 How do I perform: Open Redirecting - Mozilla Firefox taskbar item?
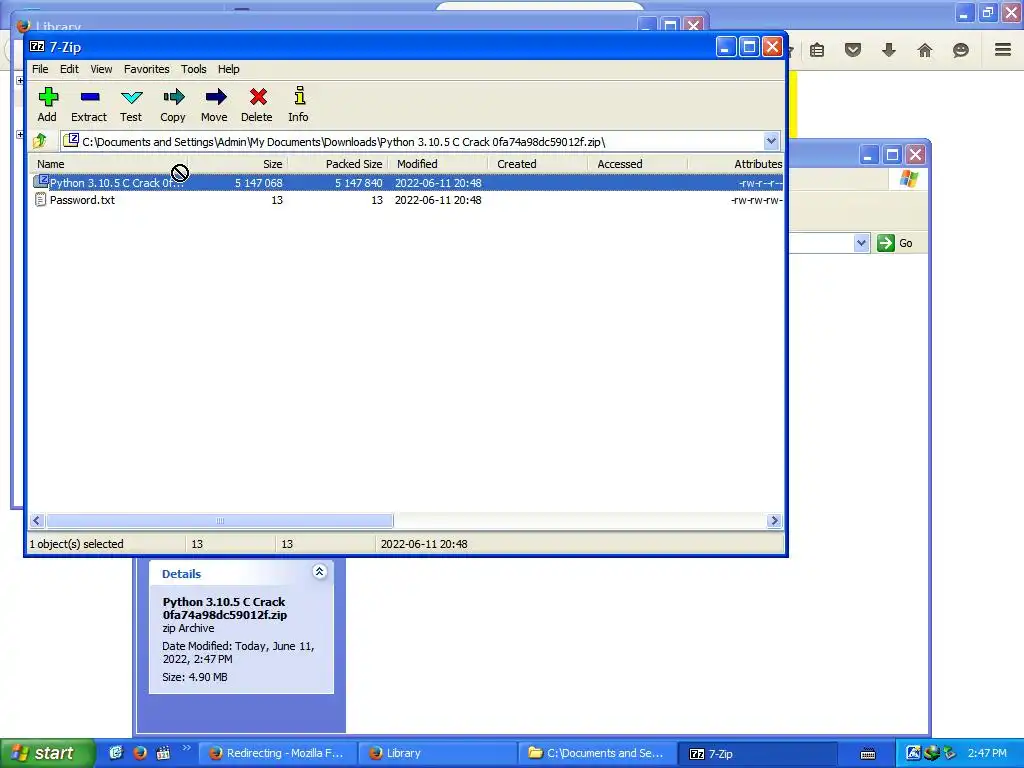tap(280, 753)
